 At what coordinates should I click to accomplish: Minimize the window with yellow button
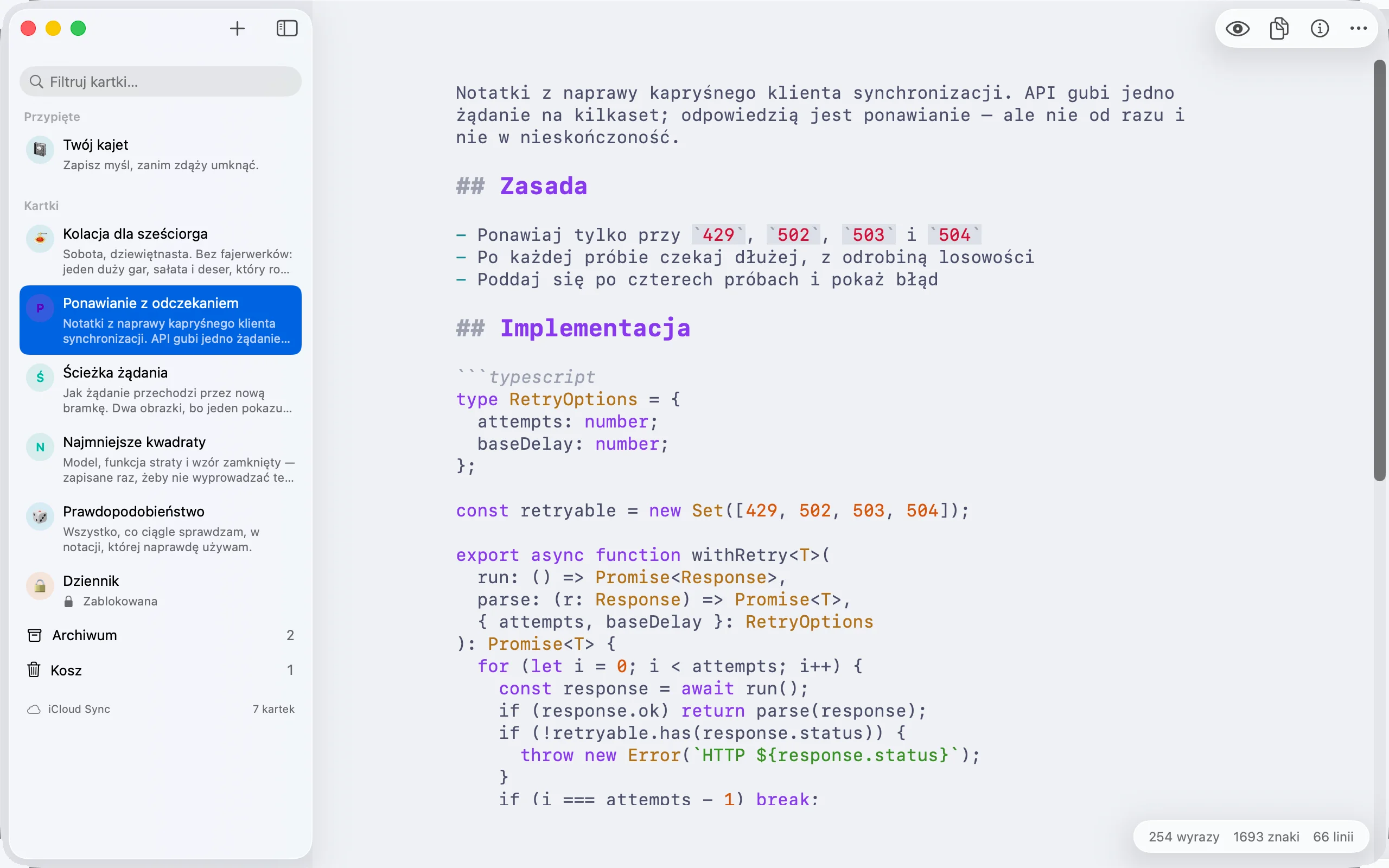(53, 28)
